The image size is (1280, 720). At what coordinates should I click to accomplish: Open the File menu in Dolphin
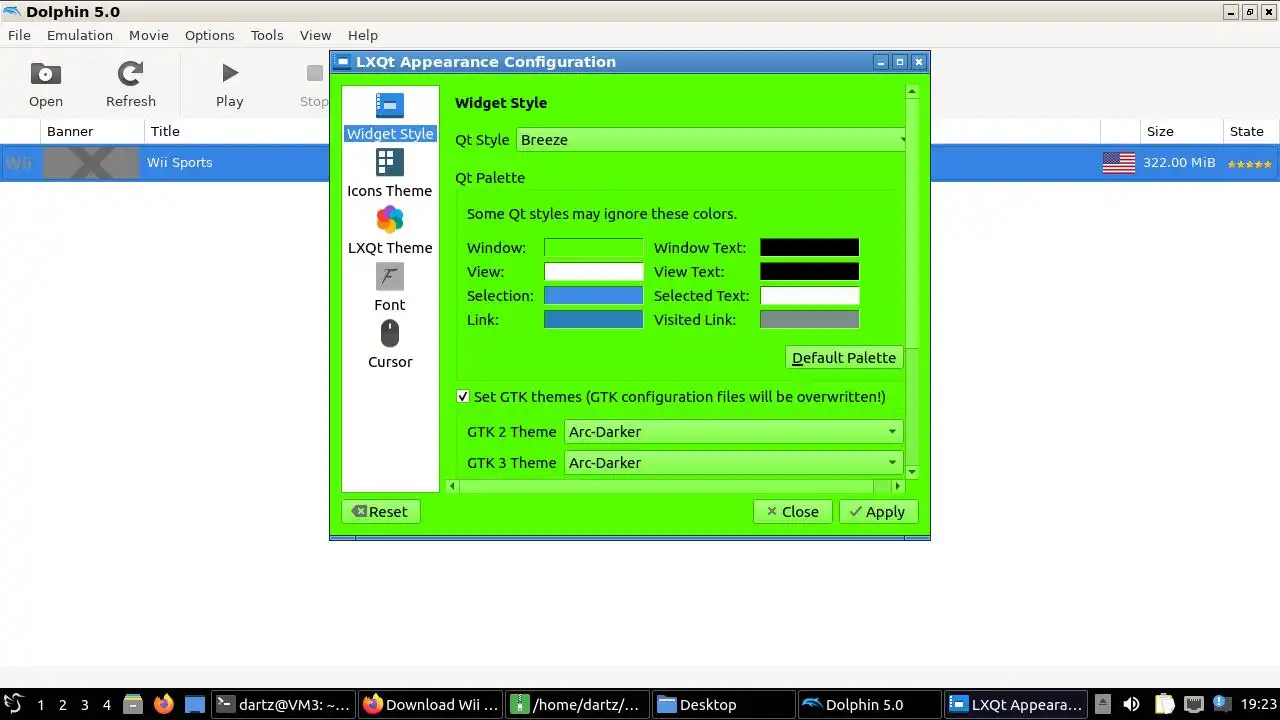(x=19, y=35)
